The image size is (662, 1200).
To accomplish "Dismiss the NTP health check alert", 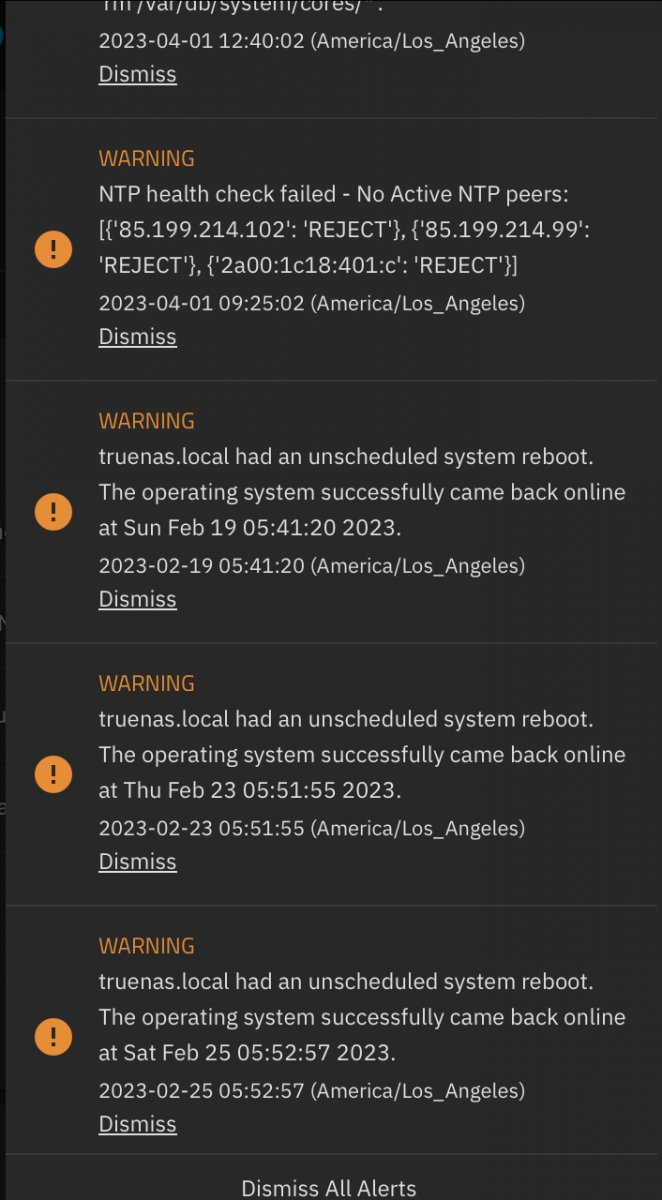I will tap(137, 337).
